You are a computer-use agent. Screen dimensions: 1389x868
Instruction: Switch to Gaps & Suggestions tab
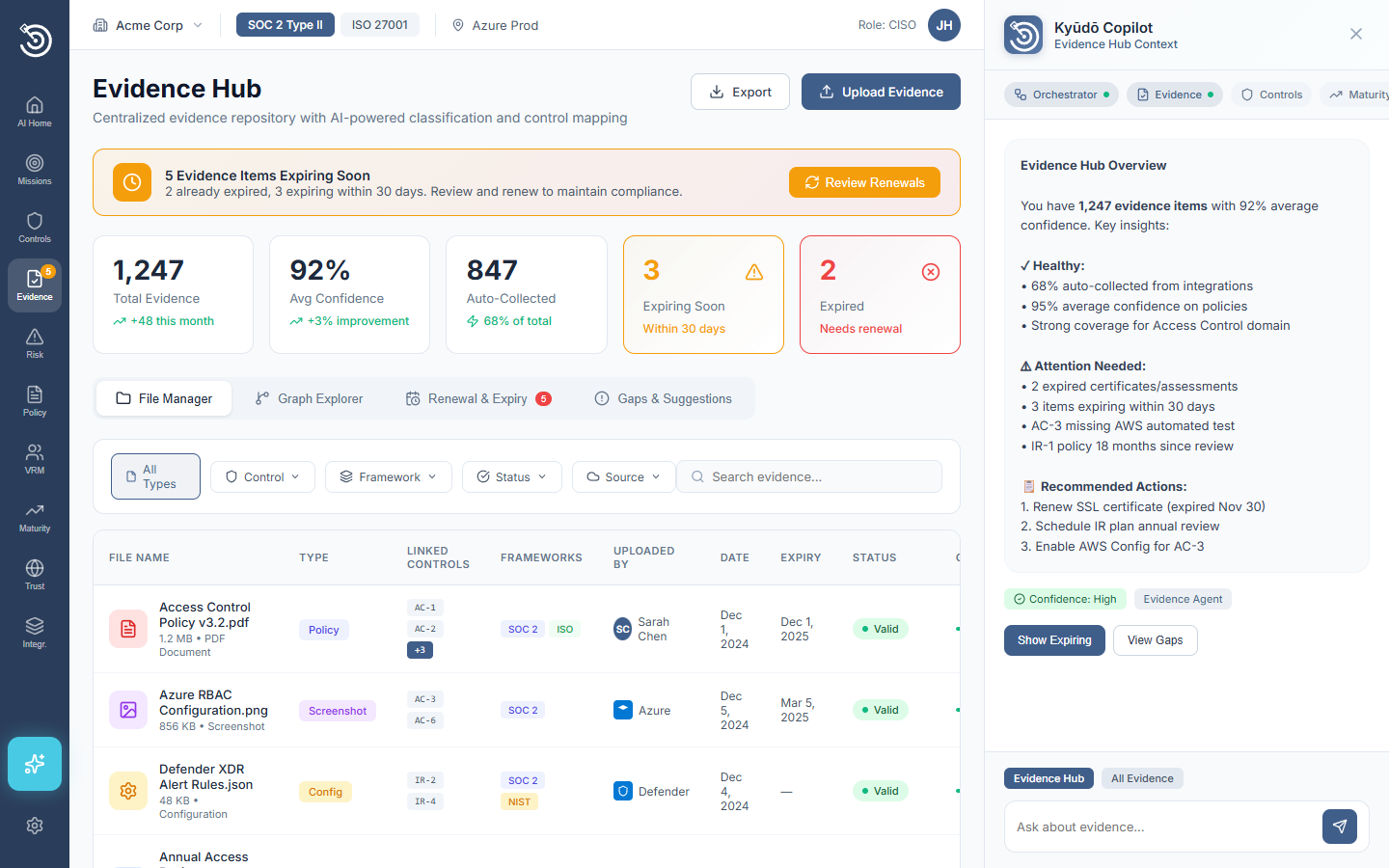point(664,398)
